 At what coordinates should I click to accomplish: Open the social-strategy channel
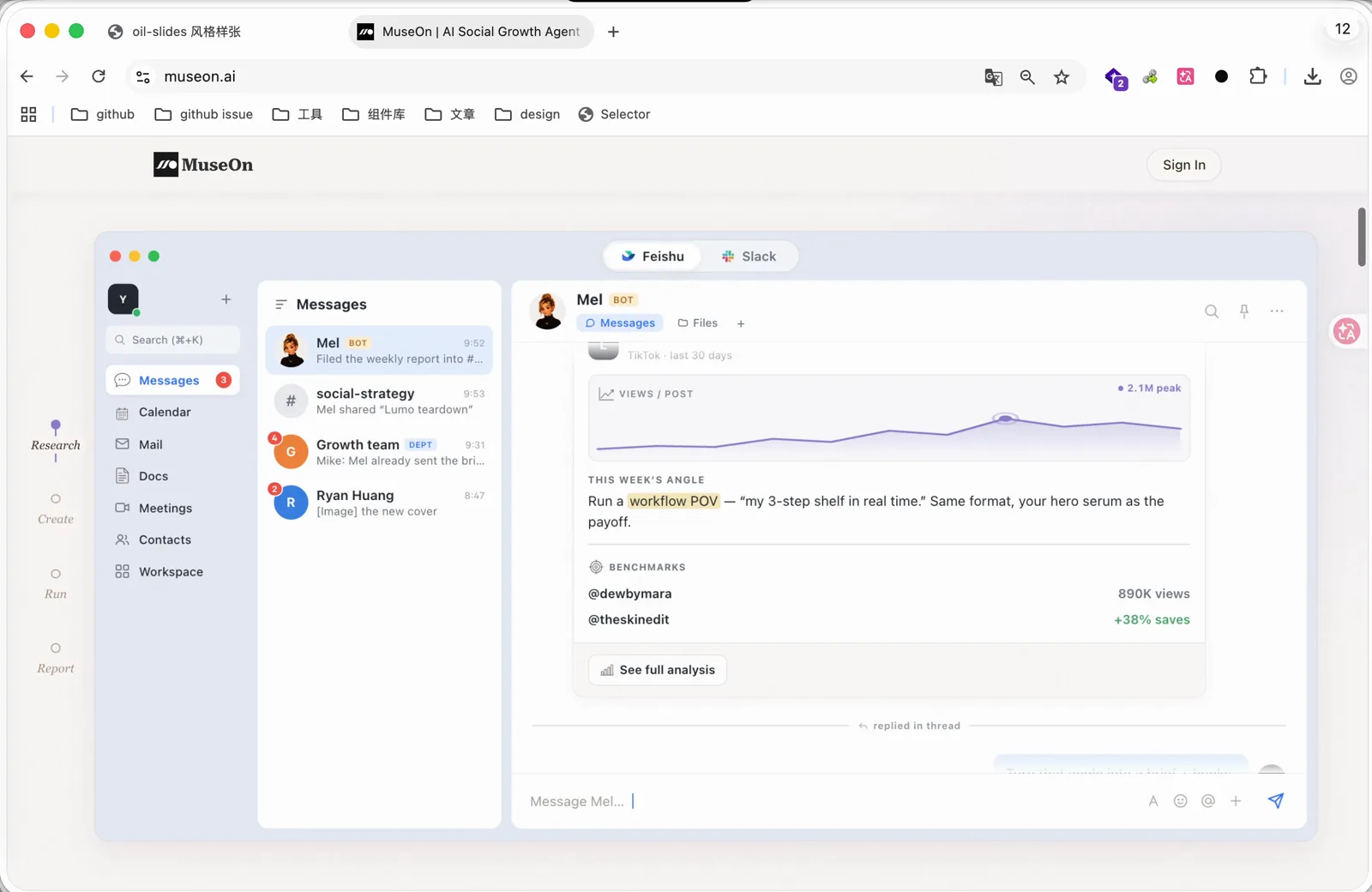pyautogui.click(x=379, y=401)
